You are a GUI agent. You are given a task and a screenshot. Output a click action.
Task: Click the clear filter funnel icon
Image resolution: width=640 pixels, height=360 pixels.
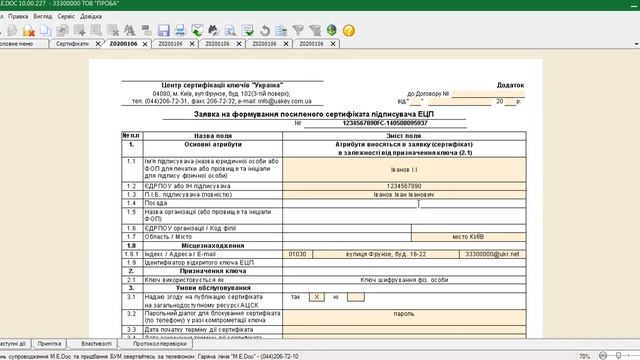tap(315, 31)
